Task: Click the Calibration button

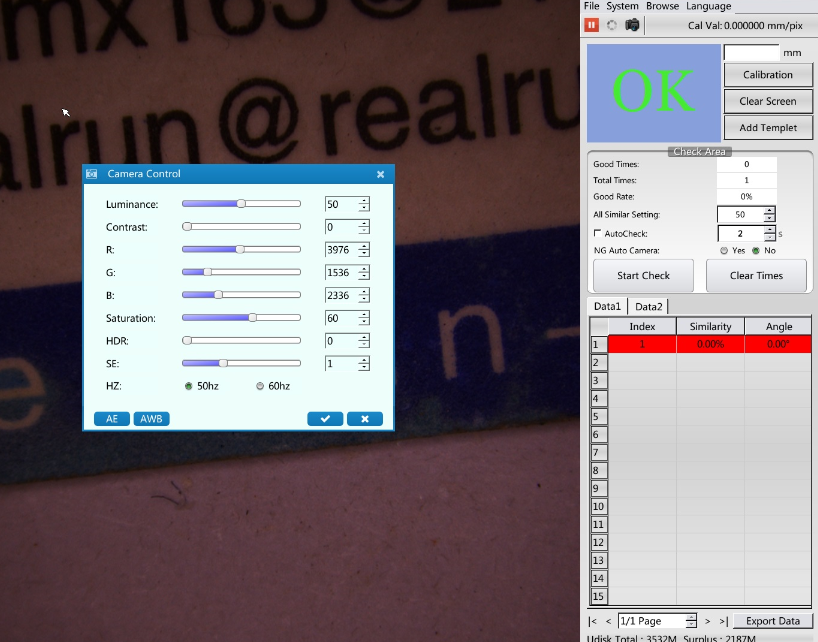Action: click(768, 75)
